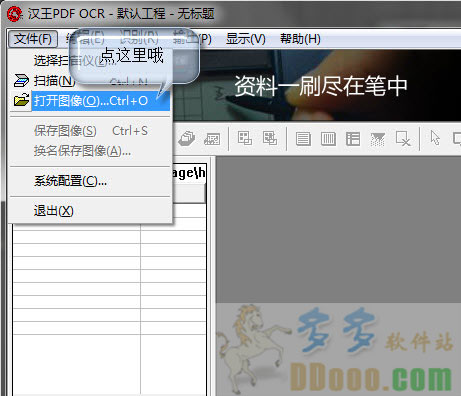The image size is (461, 396).
Task: Open the 帮助(H) menu
Action: pos(300,39)
